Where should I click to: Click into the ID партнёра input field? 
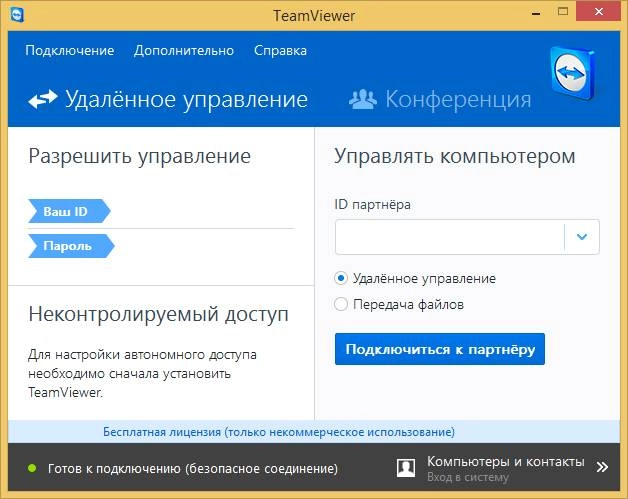click(x=449, y=237)
